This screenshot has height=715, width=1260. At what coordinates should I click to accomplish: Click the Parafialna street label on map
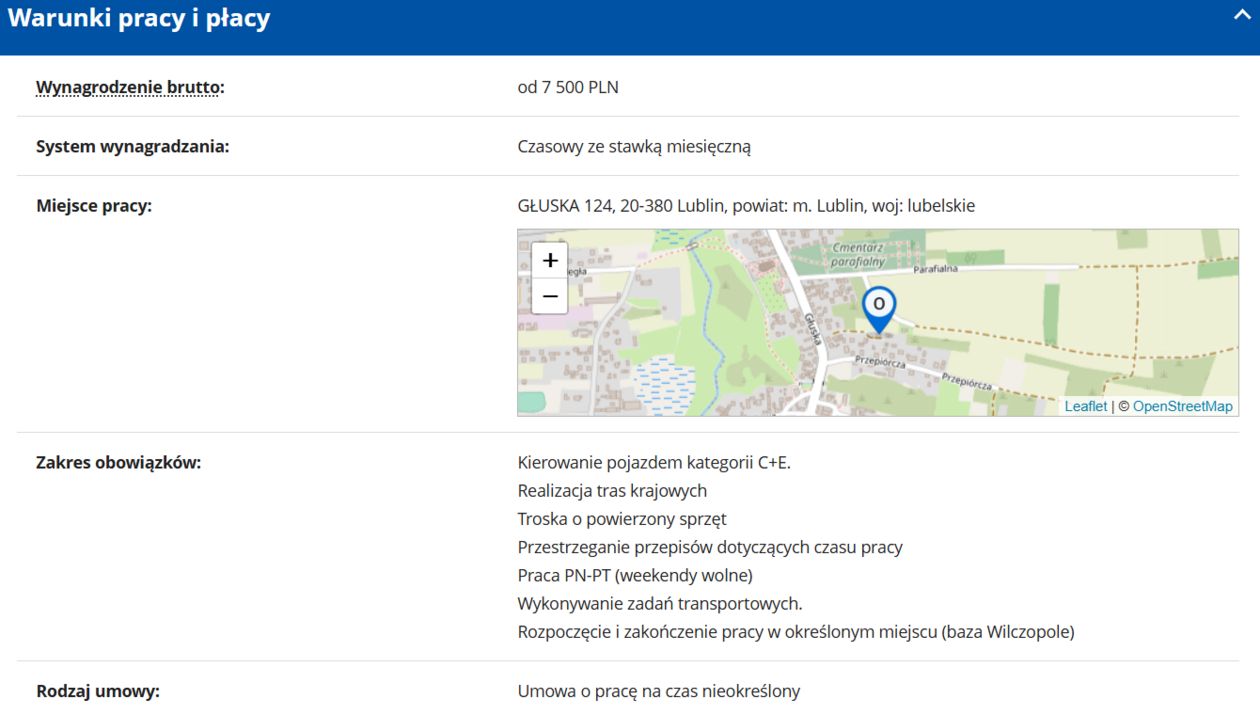click(x=935, y=269)
